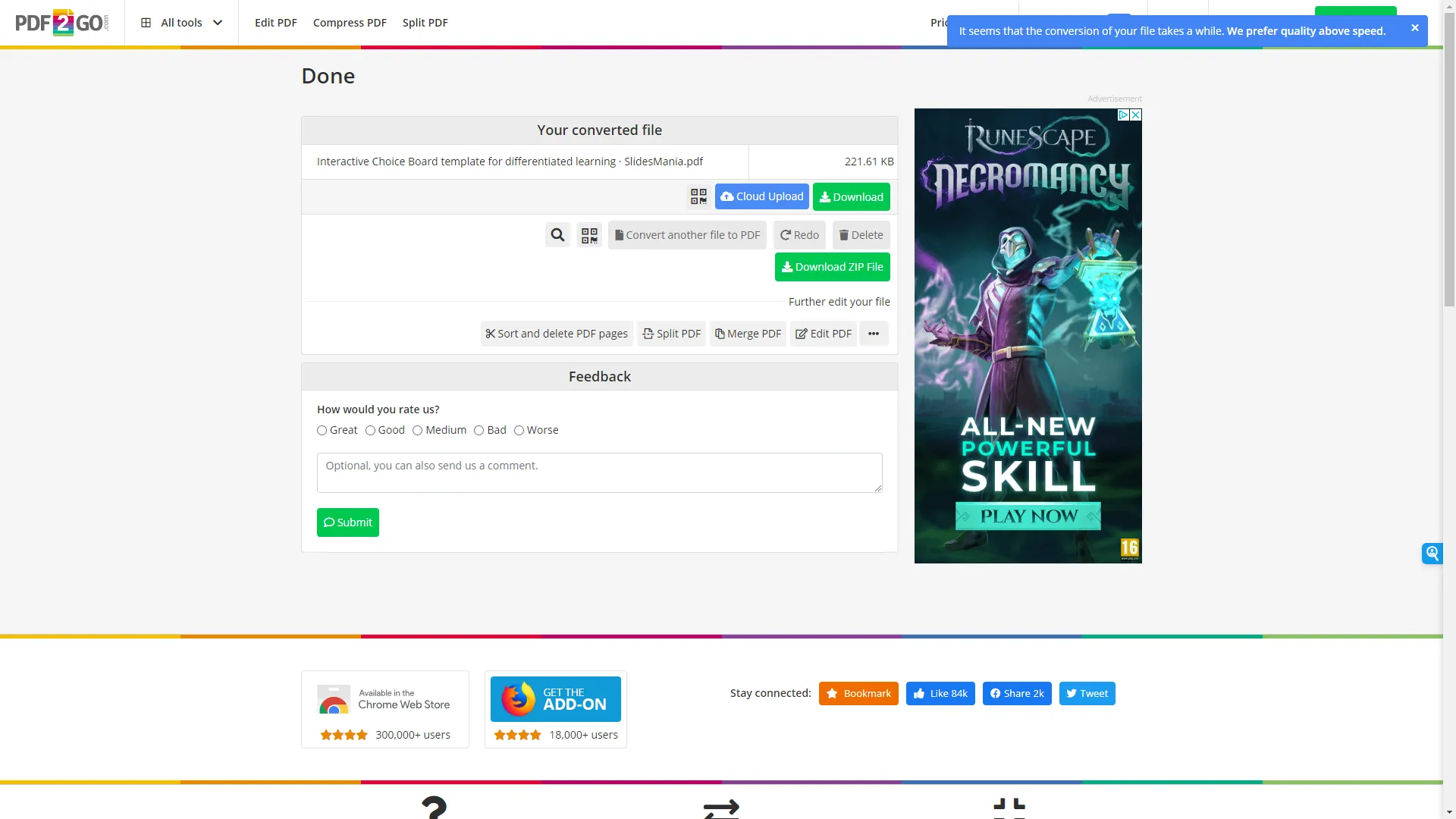Click the Search magnifier icon
This screenshot has width=1456, height=819.
click(558, 235)
